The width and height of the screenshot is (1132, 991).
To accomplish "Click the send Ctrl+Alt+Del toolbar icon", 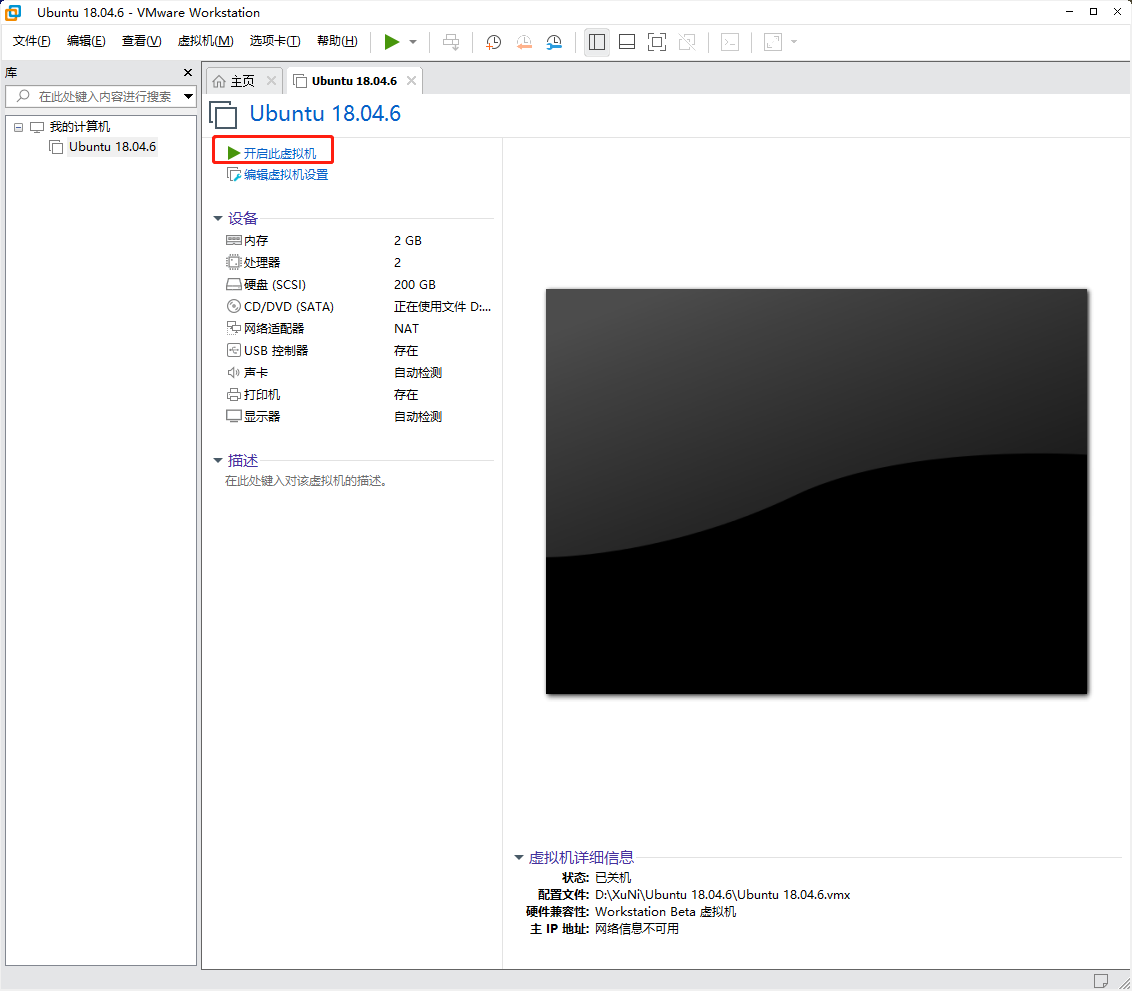I will coord(451,42).
